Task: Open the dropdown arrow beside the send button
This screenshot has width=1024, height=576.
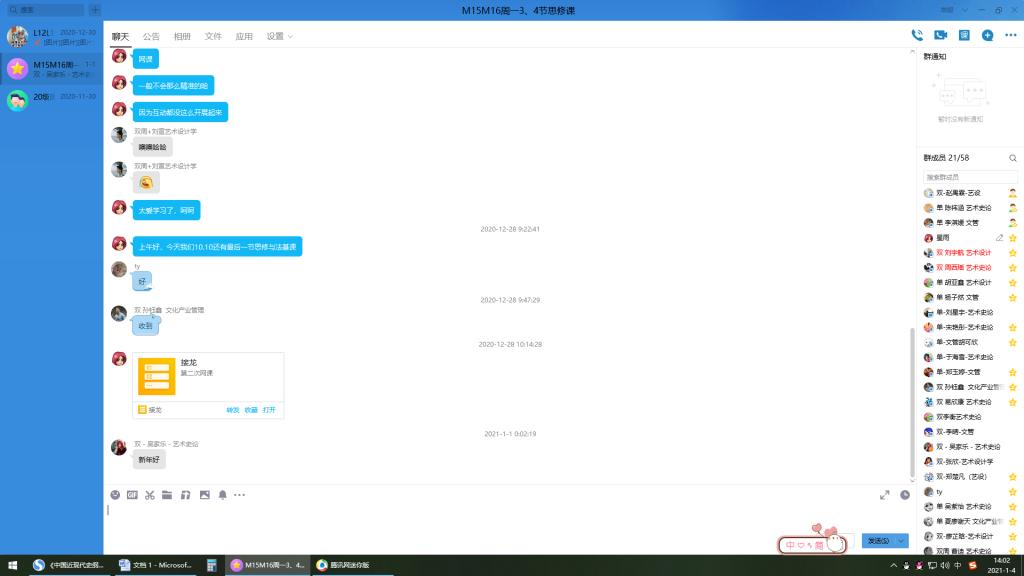Action: (x=902, y=541)
